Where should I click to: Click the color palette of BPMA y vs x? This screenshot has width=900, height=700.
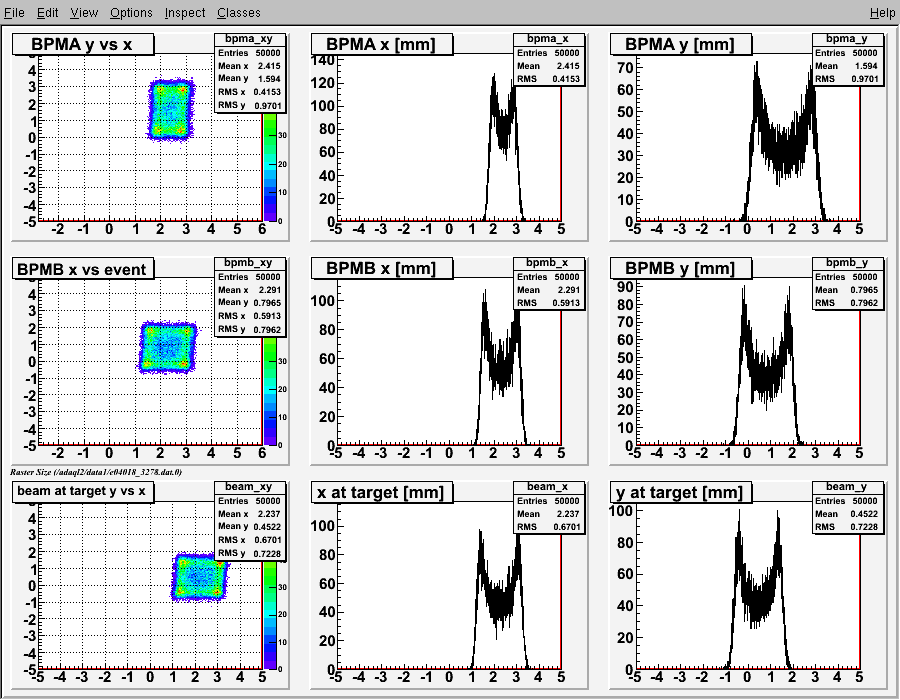tap(270, 167)
